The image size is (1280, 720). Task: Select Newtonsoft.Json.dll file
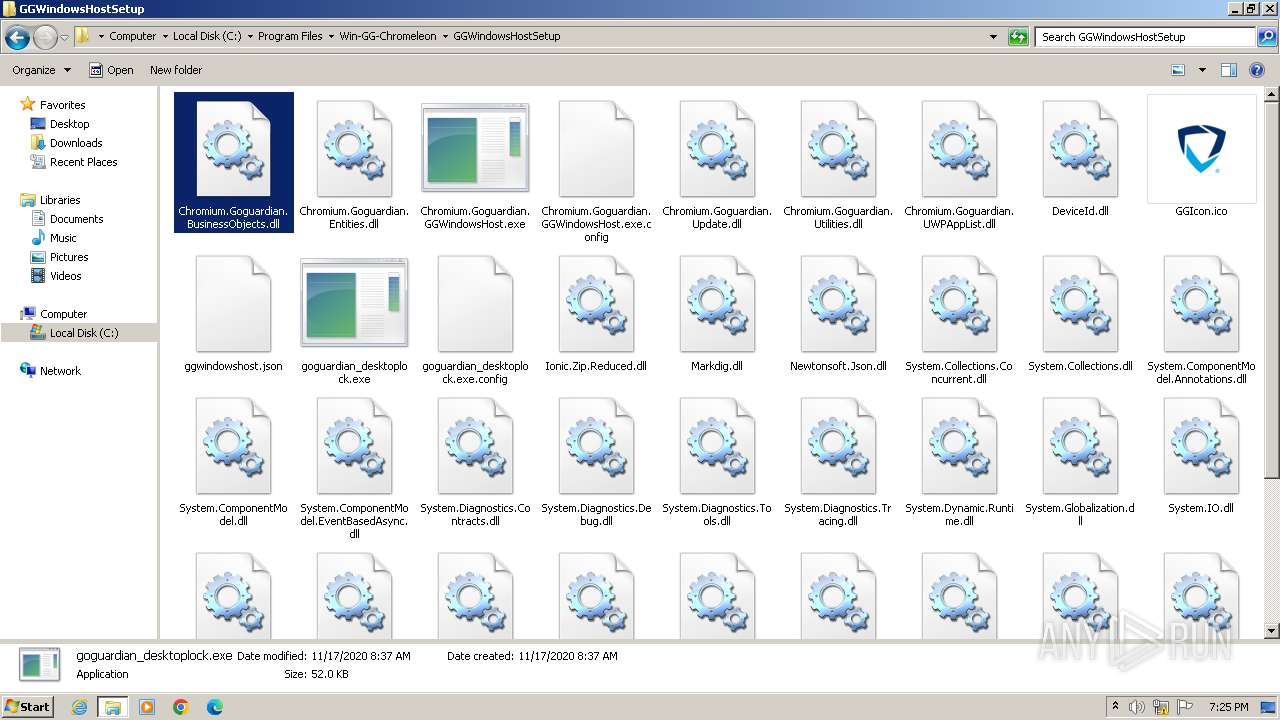click(838, 314)
